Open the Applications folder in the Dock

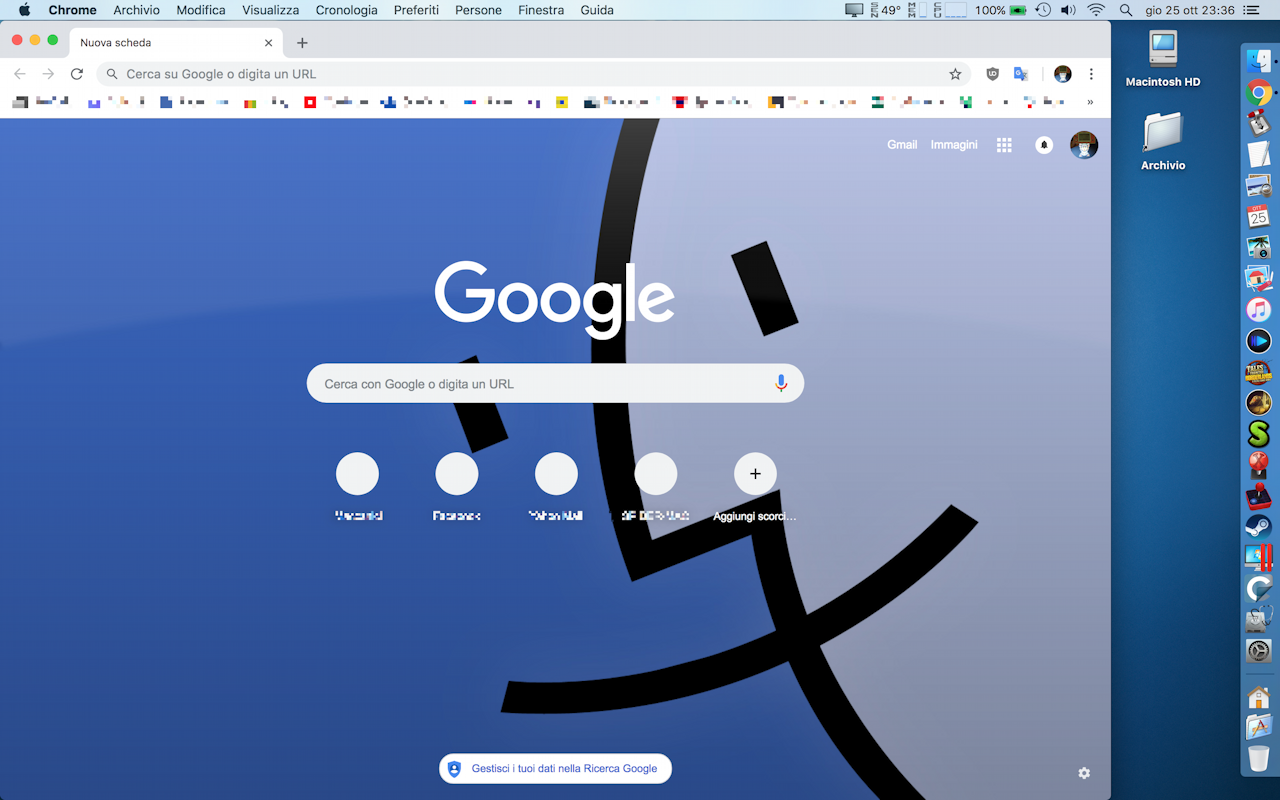pyautogui.click(x=1258, y=727)
